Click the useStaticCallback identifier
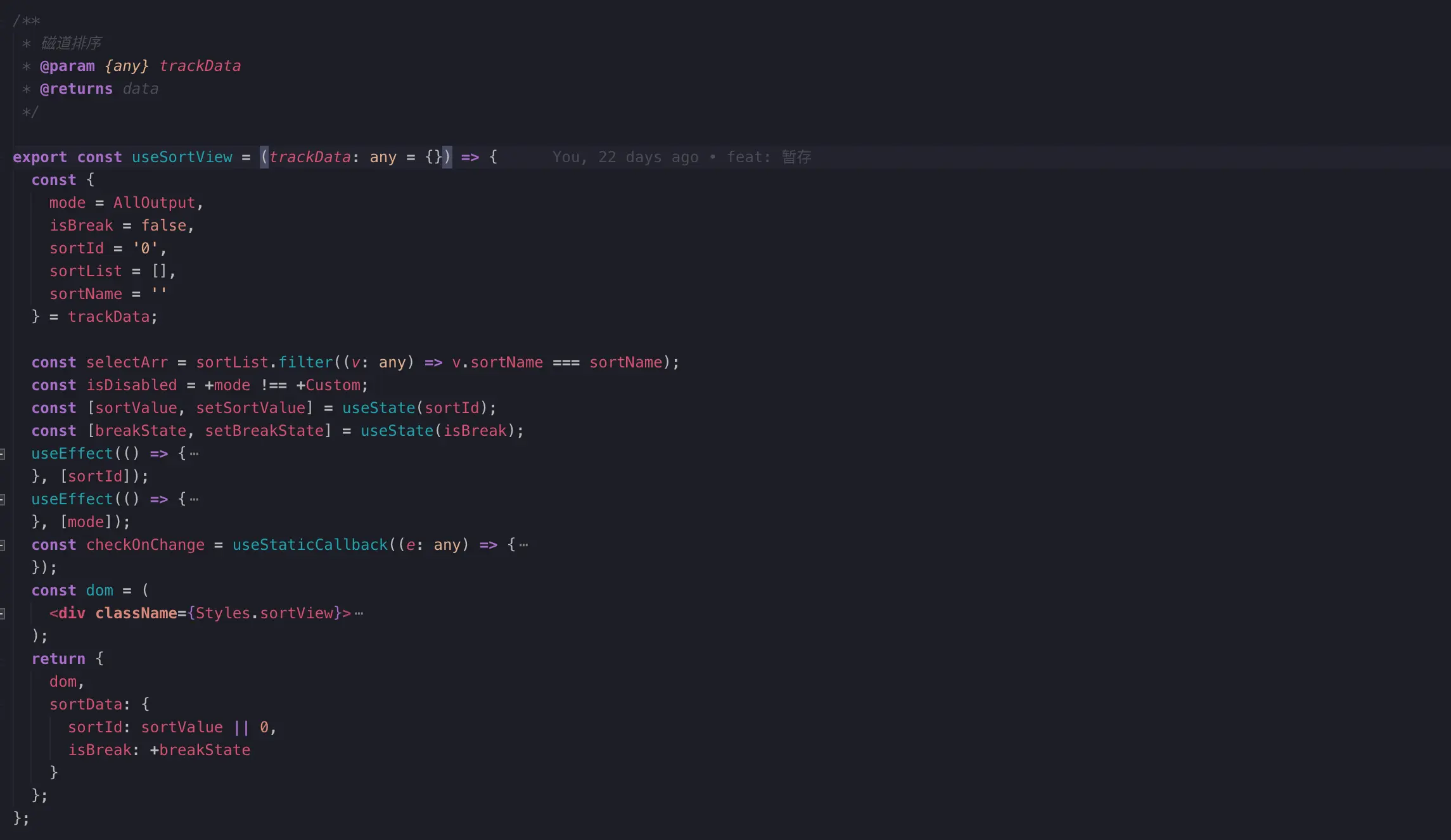 [x=310, y=545]
